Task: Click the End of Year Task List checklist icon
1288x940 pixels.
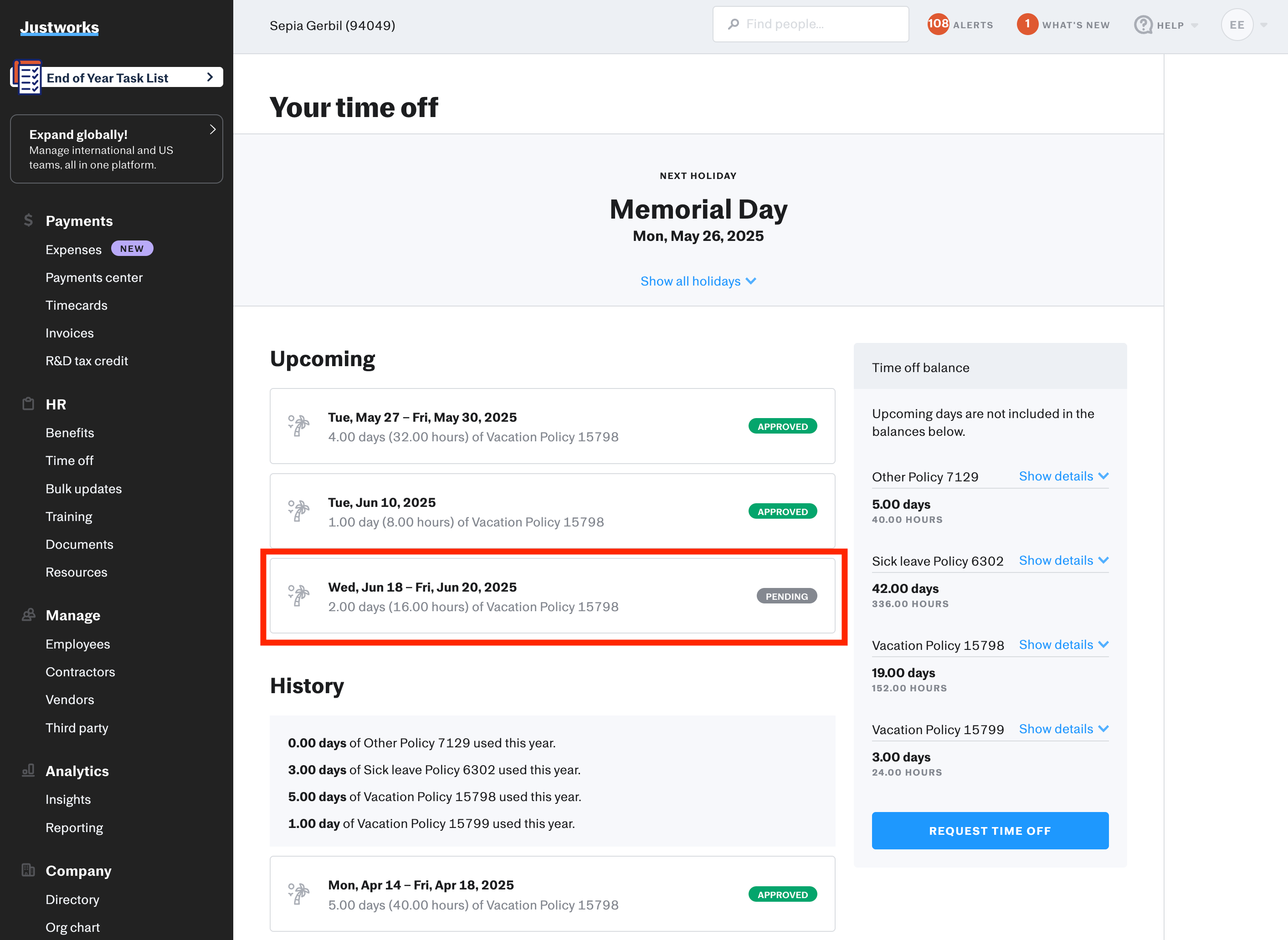Action: click(x=27, y=77)
